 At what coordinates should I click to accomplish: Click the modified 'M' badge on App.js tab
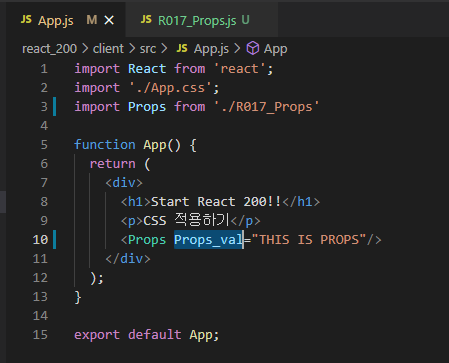click(x=92, y=20)
